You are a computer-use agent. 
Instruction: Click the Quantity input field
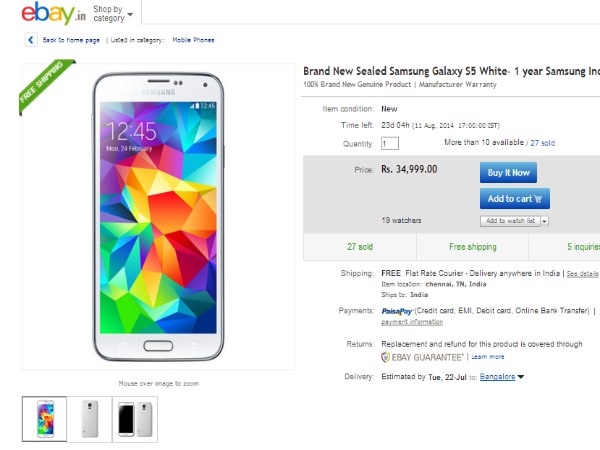click(x=390, y=143)
